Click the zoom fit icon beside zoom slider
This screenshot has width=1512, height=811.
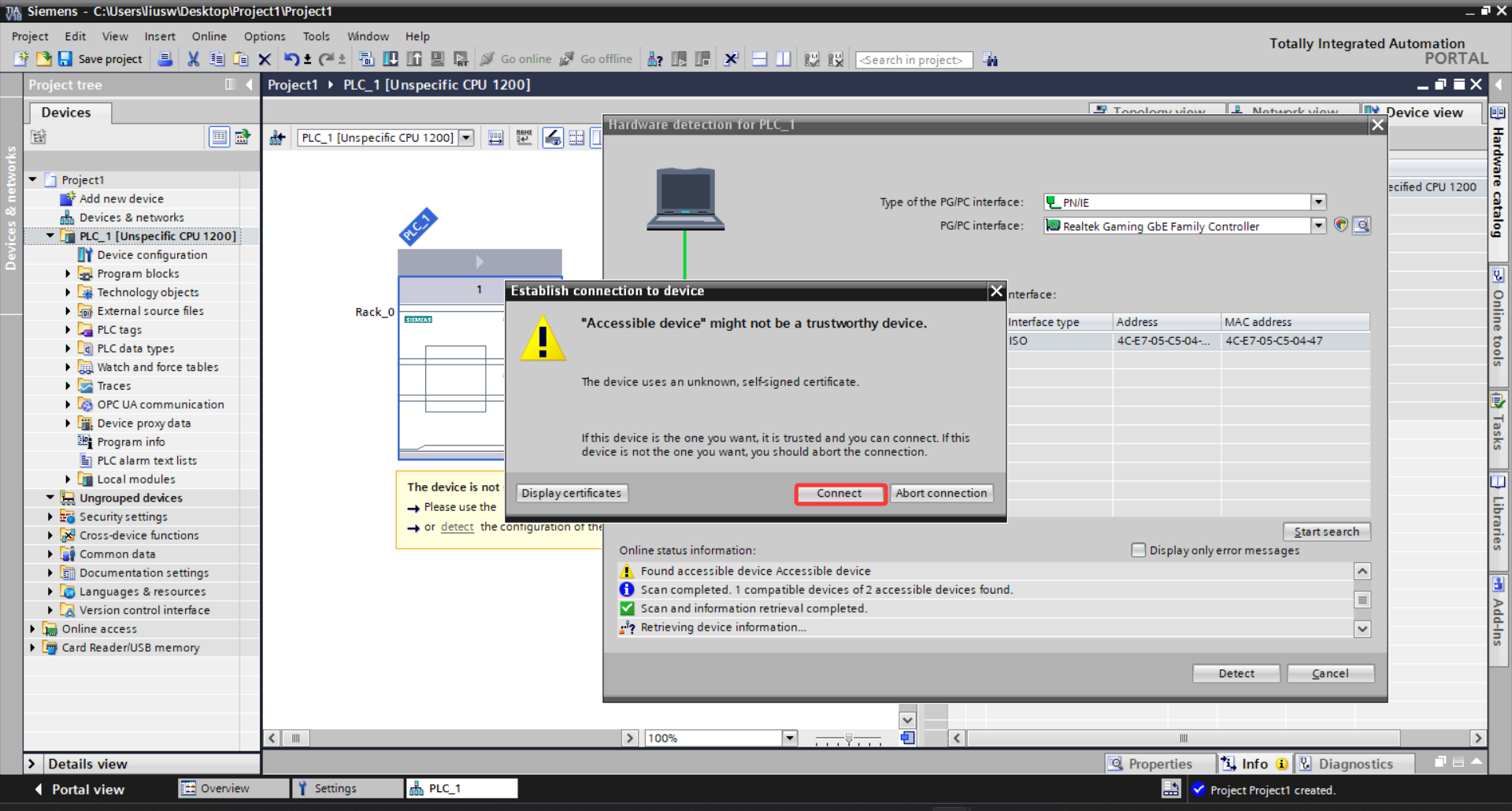coord(908,738)
